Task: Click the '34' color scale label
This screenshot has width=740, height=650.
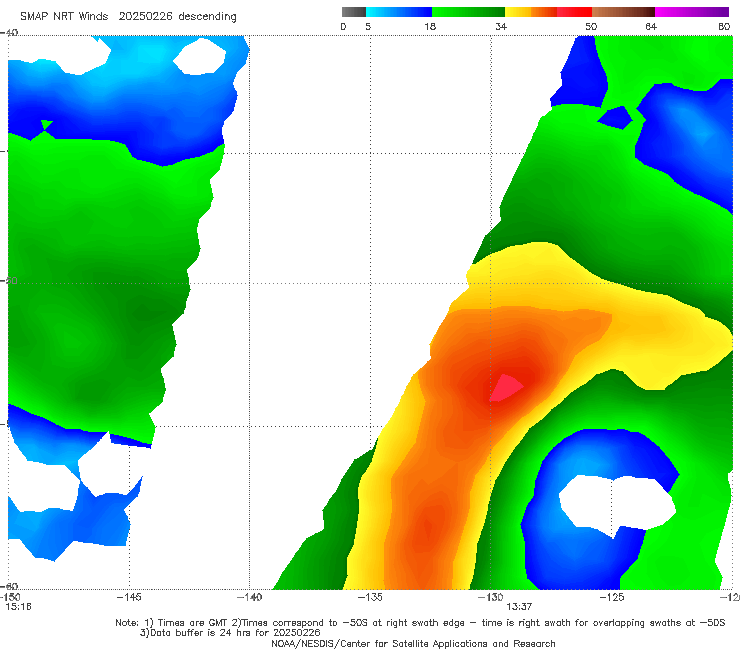Action: pos(501,26)
